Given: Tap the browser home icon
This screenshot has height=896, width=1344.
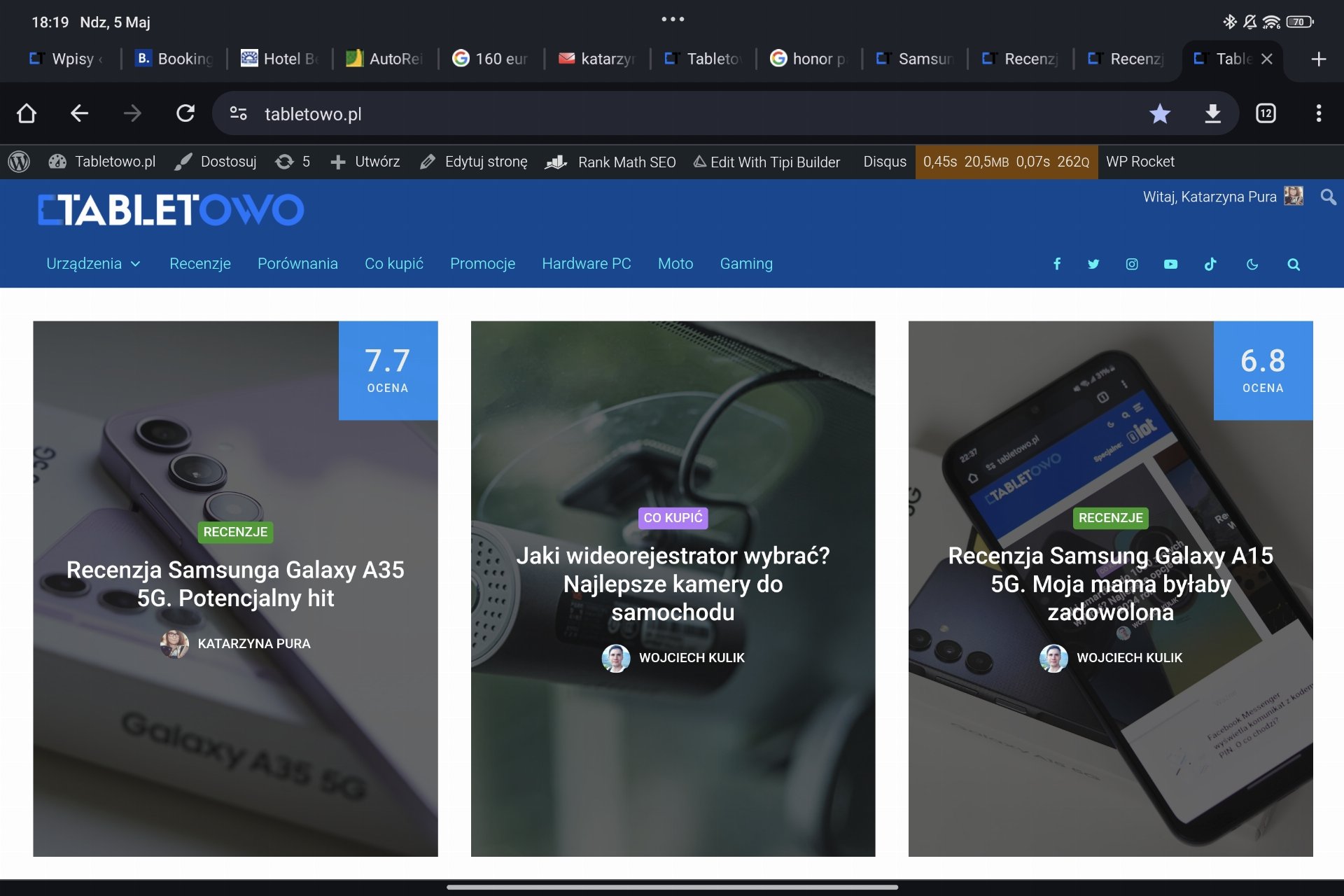Looking at the screenshot, I should coord(27,113).
